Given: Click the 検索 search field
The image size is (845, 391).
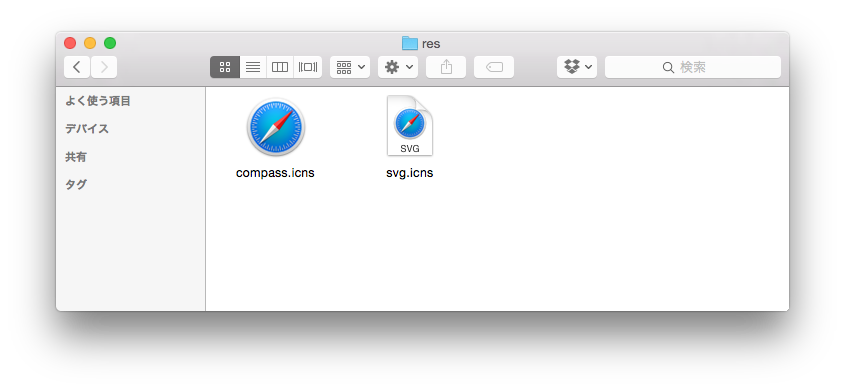Looking at the screenshot, I should click(692, 67).
